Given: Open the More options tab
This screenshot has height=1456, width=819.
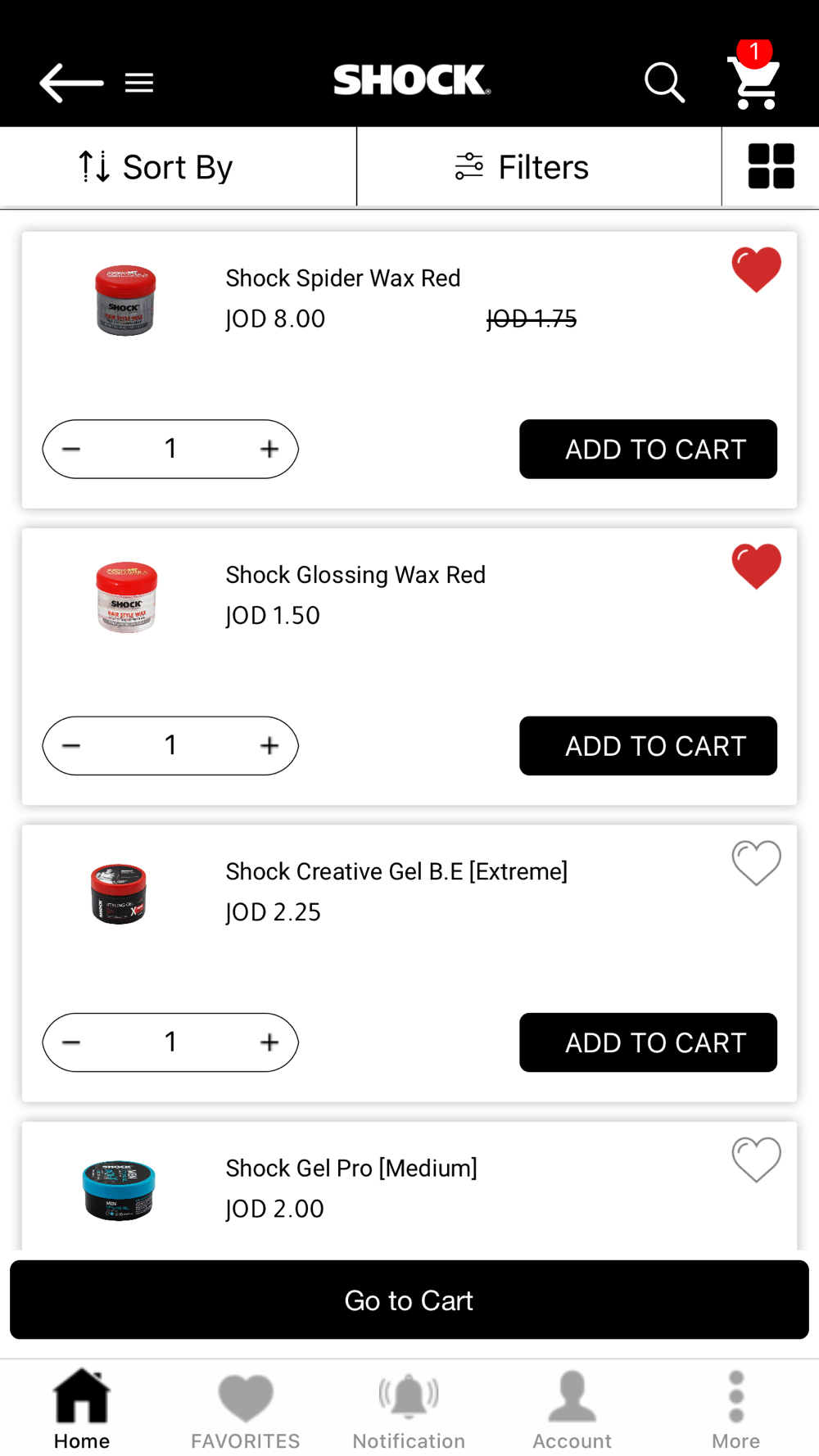Looking at the screenshot, I should pyautogui.click(x=735, y=1409).
